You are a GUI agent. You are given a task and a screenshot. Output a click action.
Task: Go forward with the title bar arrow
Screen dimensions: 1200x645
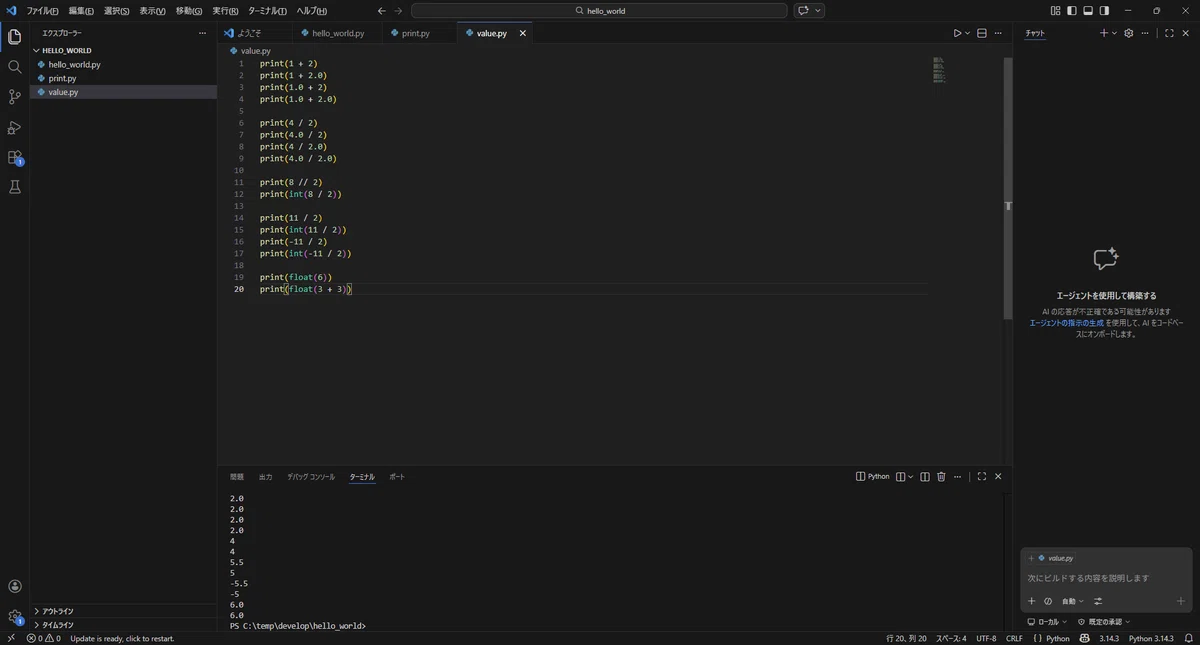click(399, 11)
